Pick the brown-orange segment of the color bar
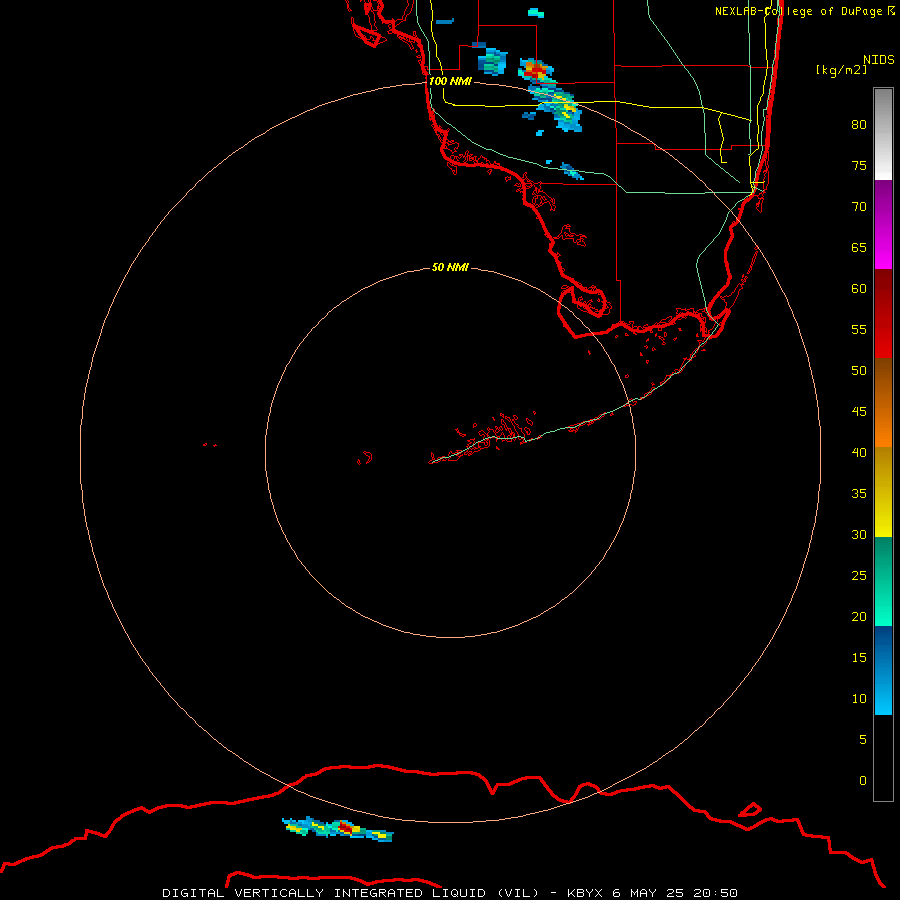The height and width of the screenshot is (900, 900). (883, 403)
